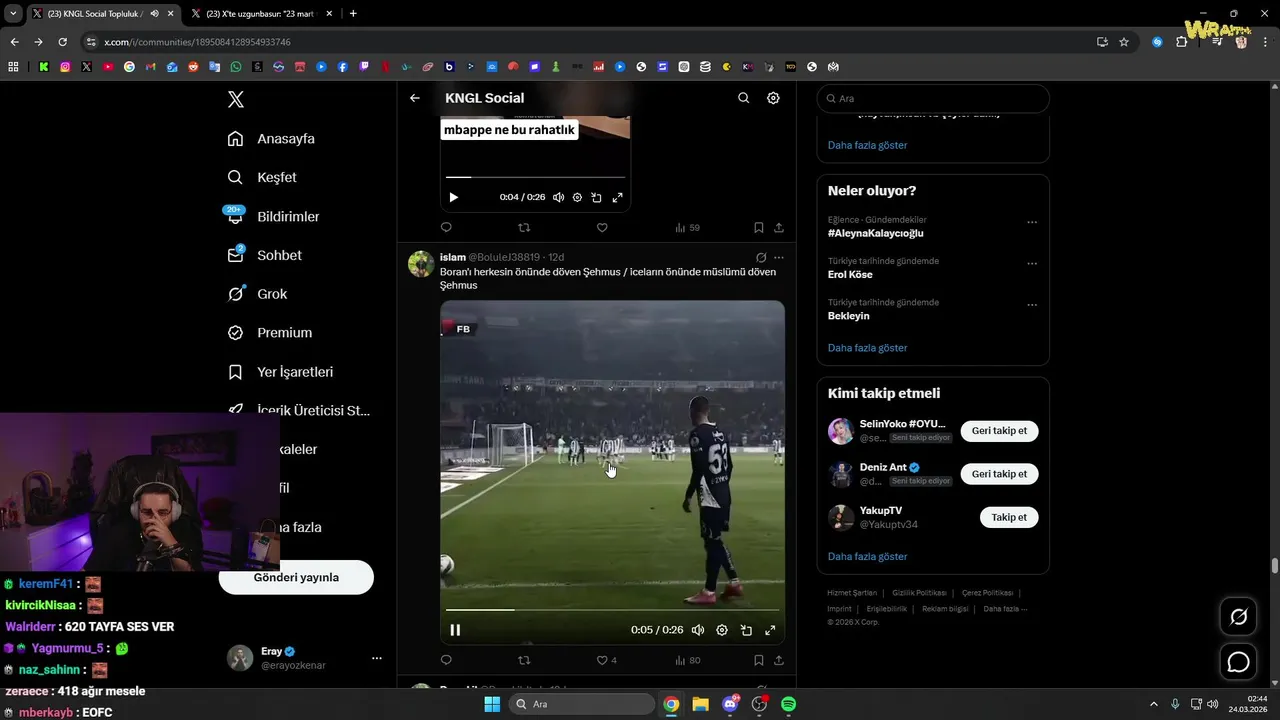The image size is (1280, 720).
Task: Enter fullscreen on the mbappe video
Action: tap(617, 198)
